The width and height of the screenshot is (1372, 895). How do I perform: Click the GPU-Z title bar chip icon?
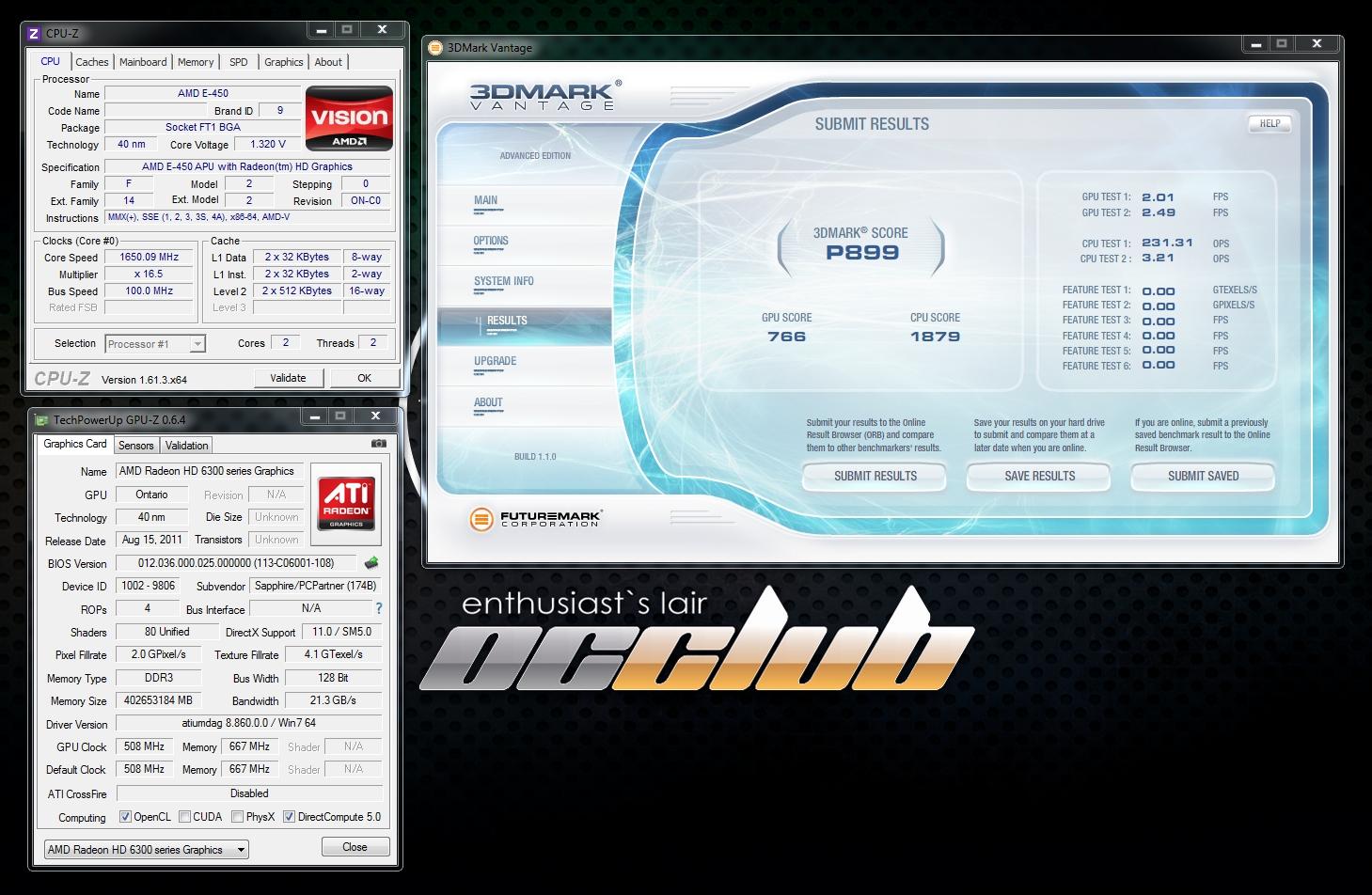click(40, 419)
